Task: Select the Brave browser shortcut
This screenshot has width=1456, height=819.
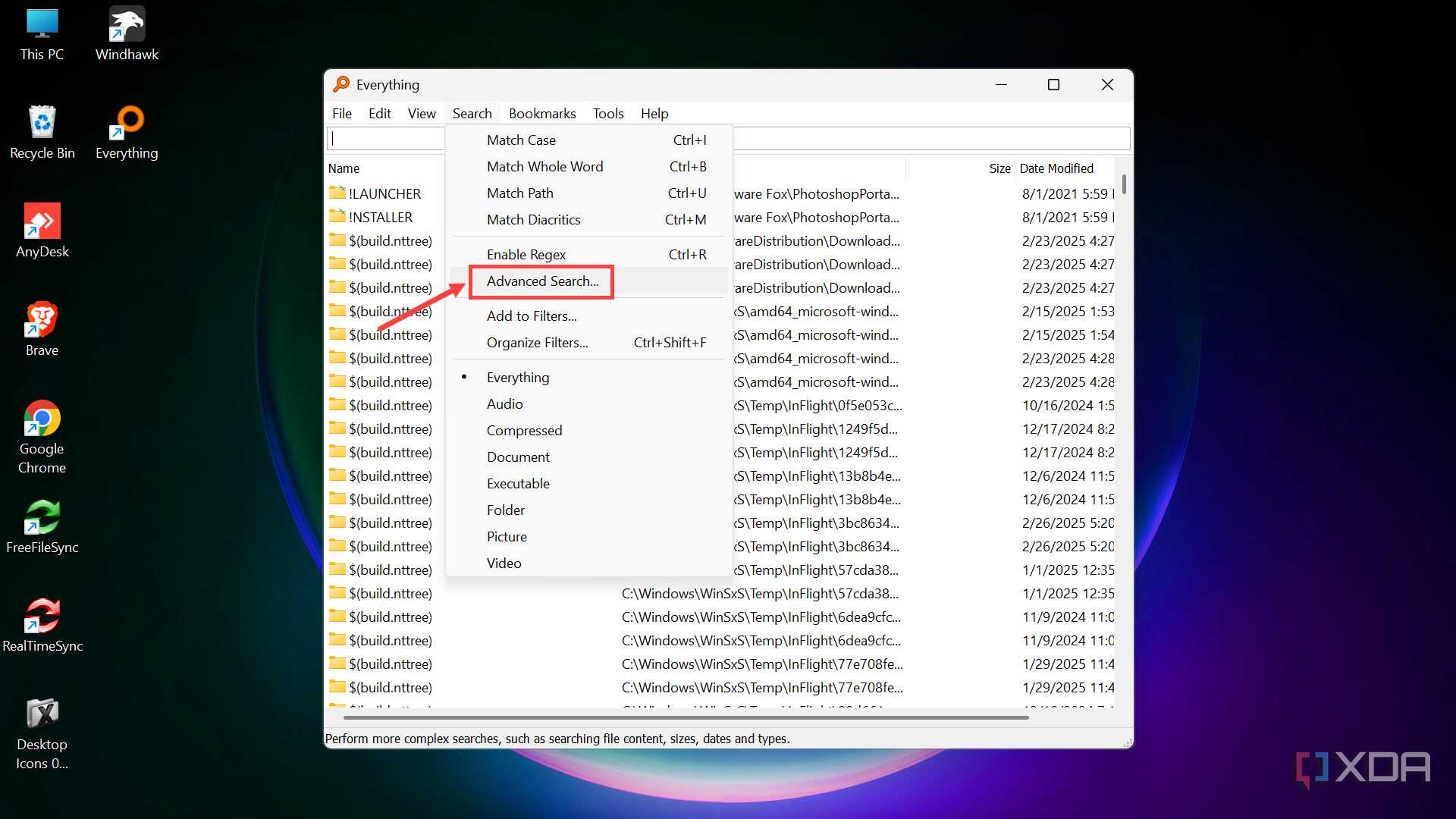Action: tap(42, 330)
